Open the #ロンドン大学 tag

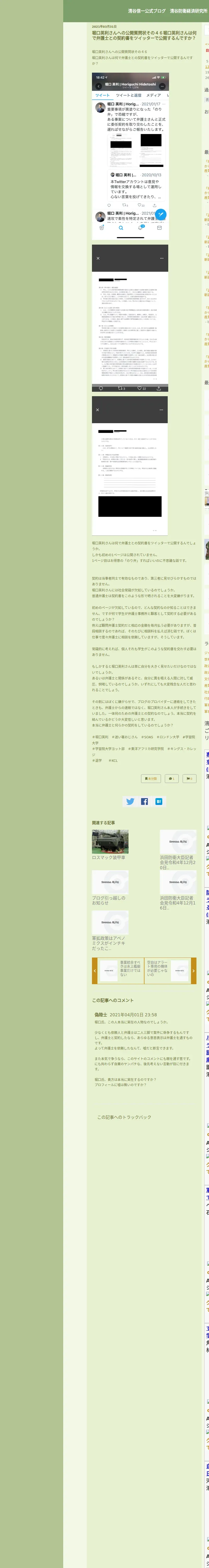tap(168, 737)
